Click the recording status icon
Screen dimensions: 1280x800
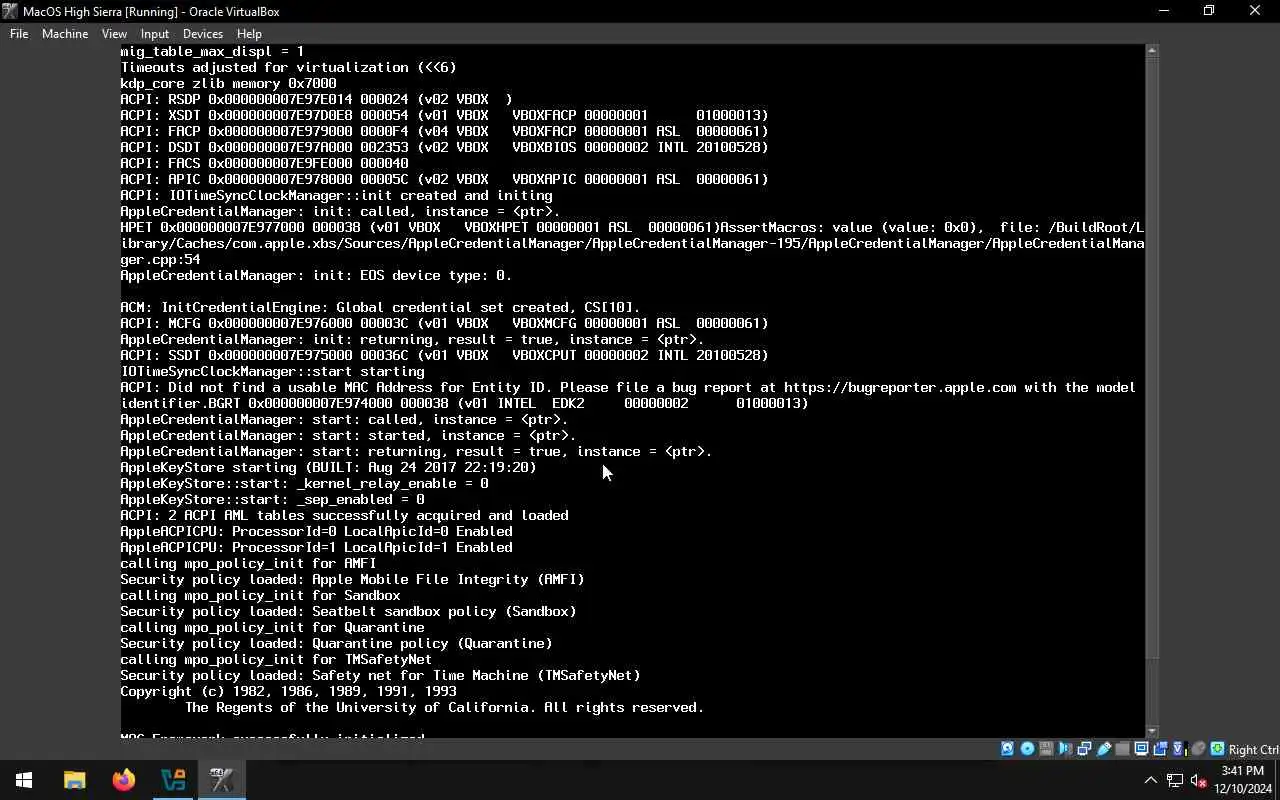tap(1160, 749)
